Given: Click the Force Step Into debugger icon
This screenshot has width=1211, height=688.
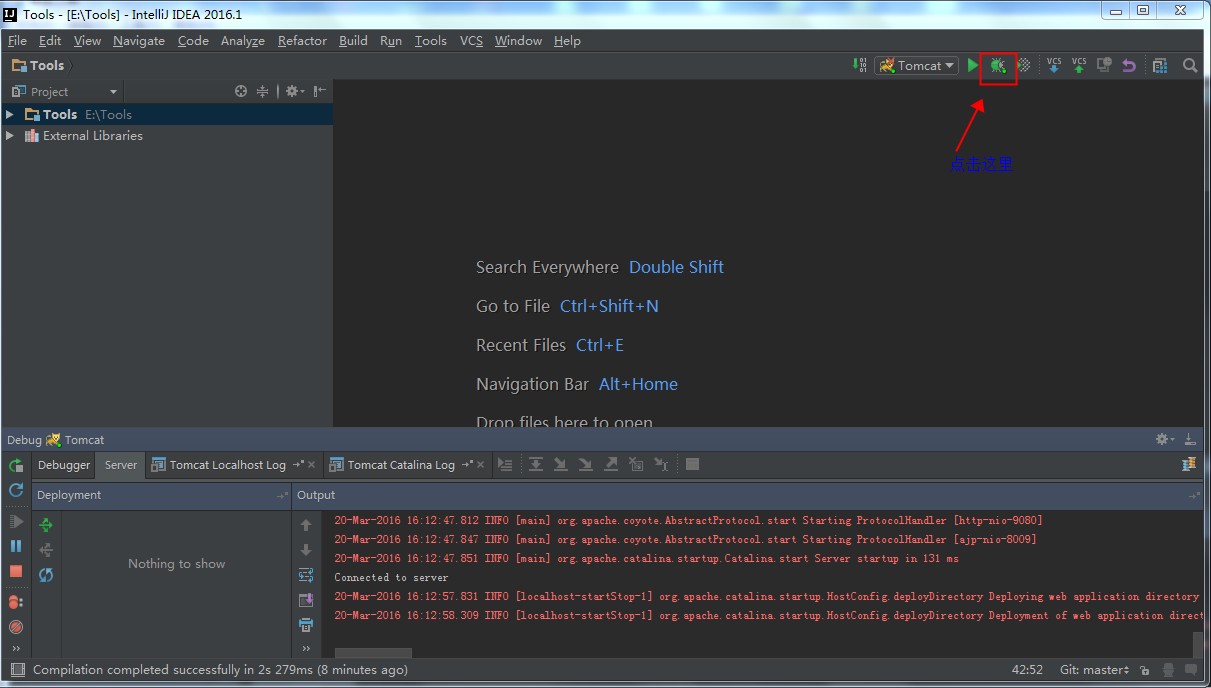Looking at the screenshot, I should pyautogui.click(x=586, y=464).
